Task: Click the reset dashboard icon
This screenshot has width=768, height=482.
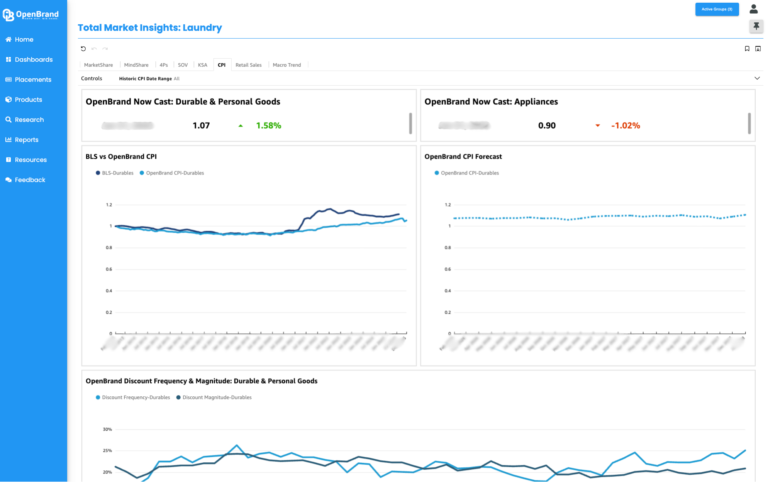Action: click(x=83, y=48)
